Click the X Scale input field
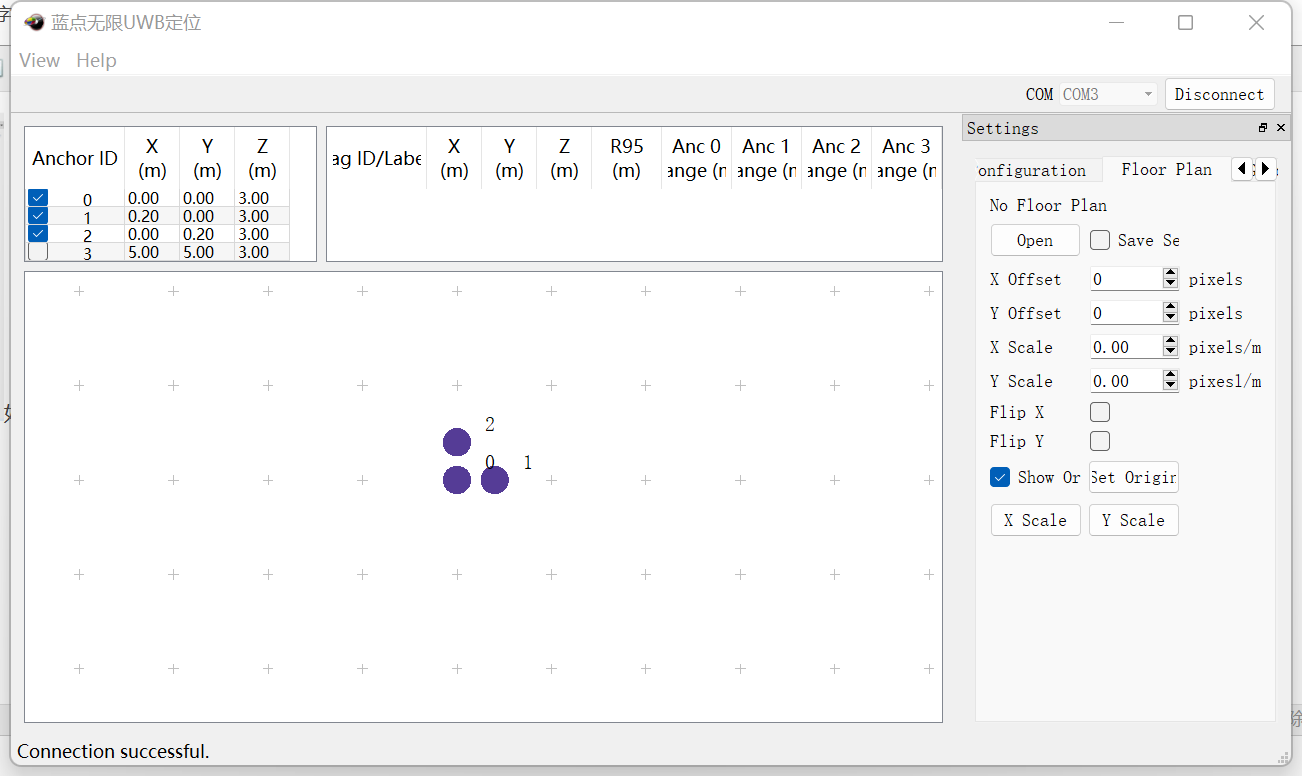Viewport: 1302px width, 776px height. [x=1124, y=347]
